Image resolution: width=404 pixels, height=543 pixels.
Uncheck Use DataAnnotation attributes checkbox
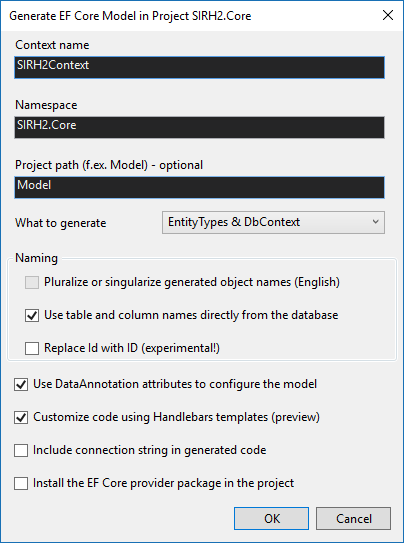tap(21, 384)
